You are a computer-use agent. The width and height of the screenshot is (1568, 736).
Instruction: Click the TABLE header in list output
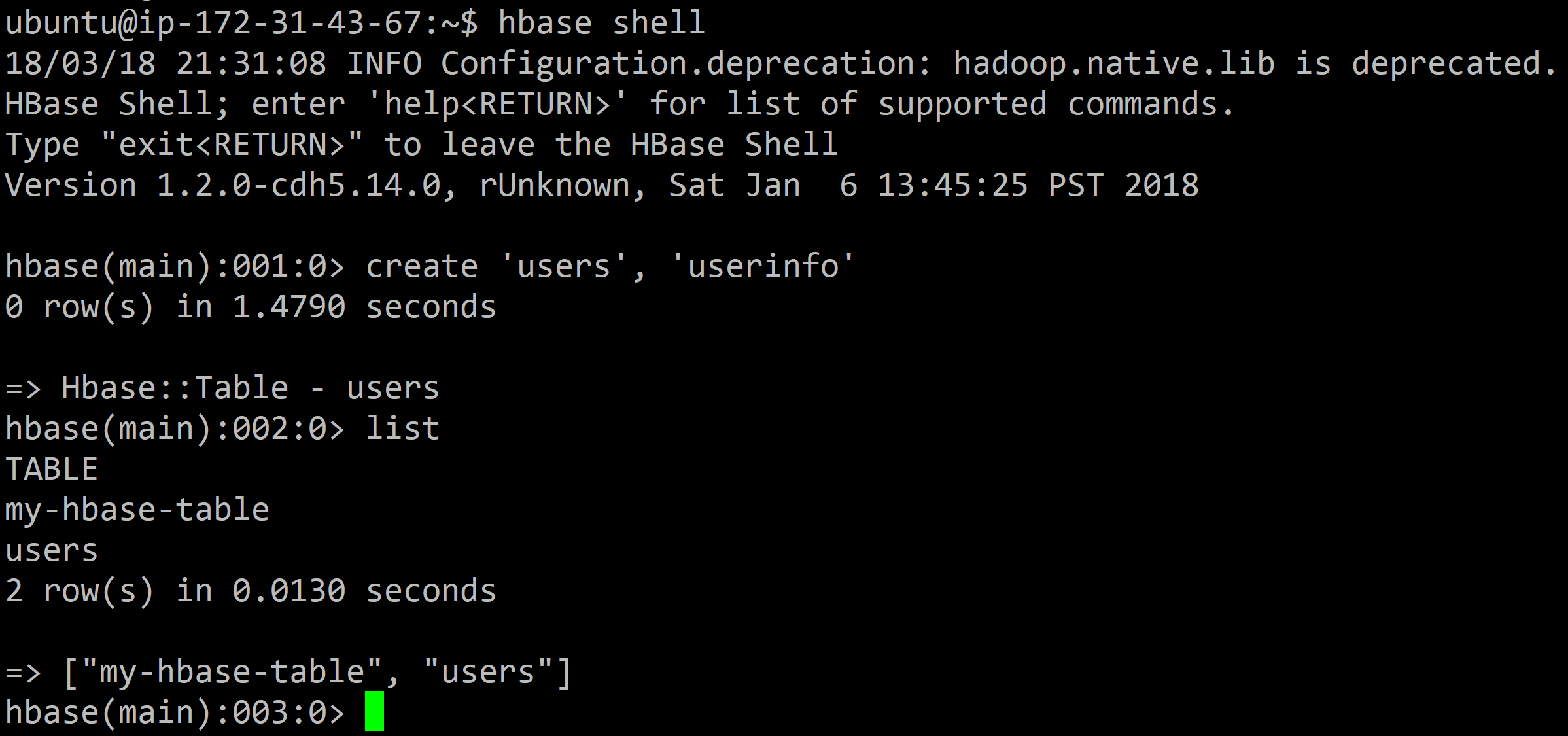51,470
